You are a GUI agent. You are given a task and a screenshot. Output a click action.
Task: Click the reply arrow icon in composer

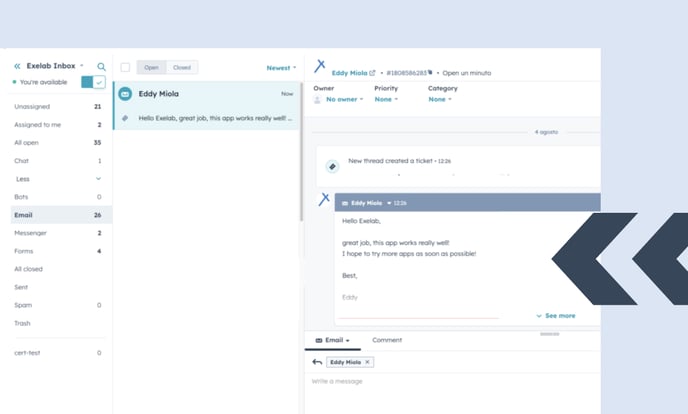click(317, 361)
